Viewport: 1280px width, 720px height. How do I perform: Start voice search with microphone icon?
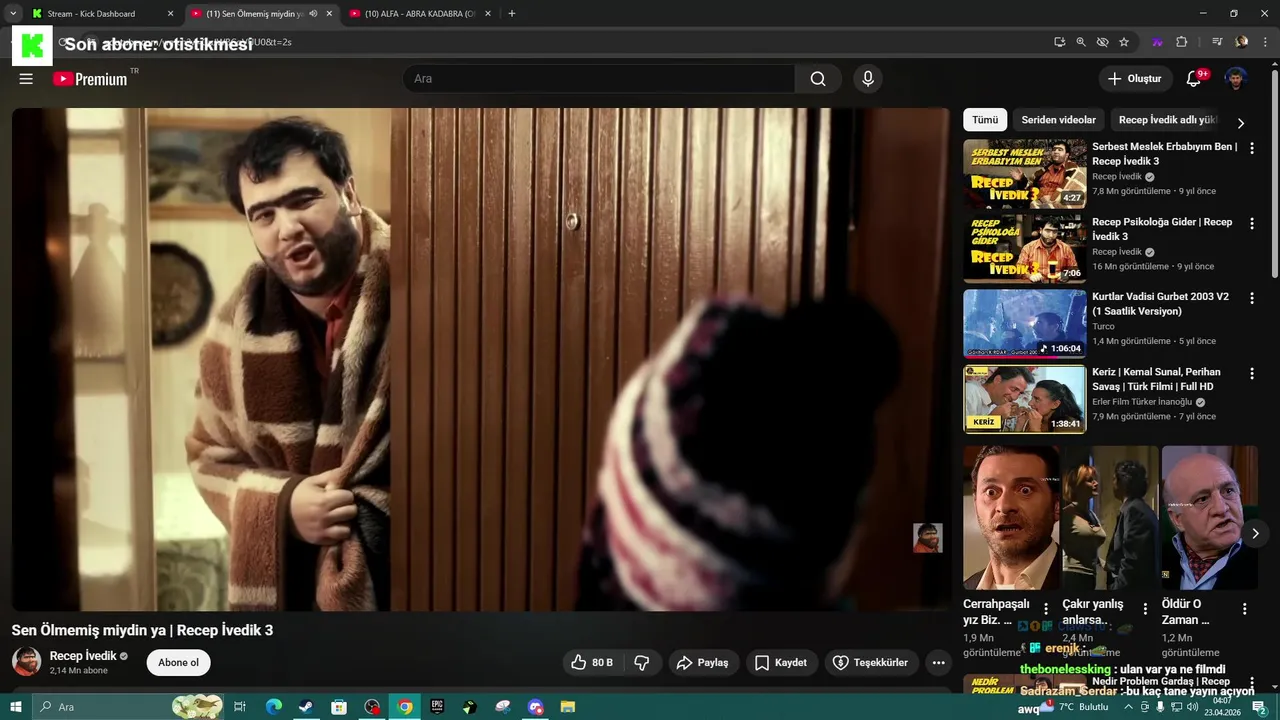[x=868, y=79]
